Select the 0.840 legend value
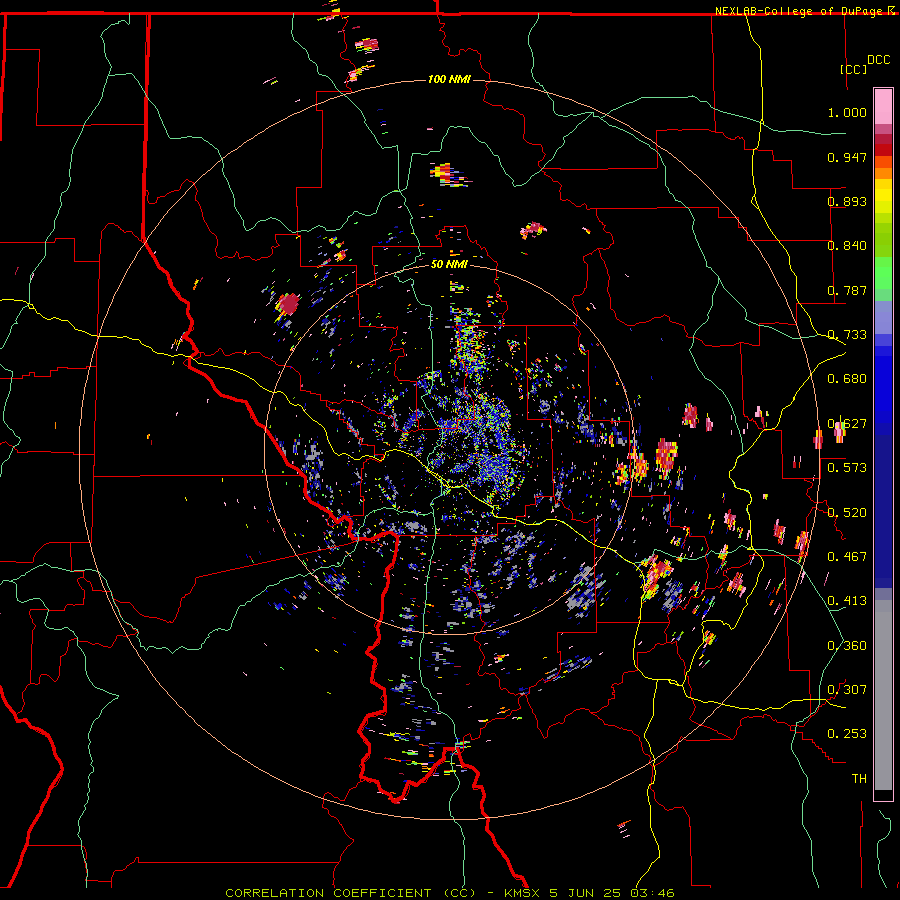This screenshot has height=900, width=900. coord(847,246)
